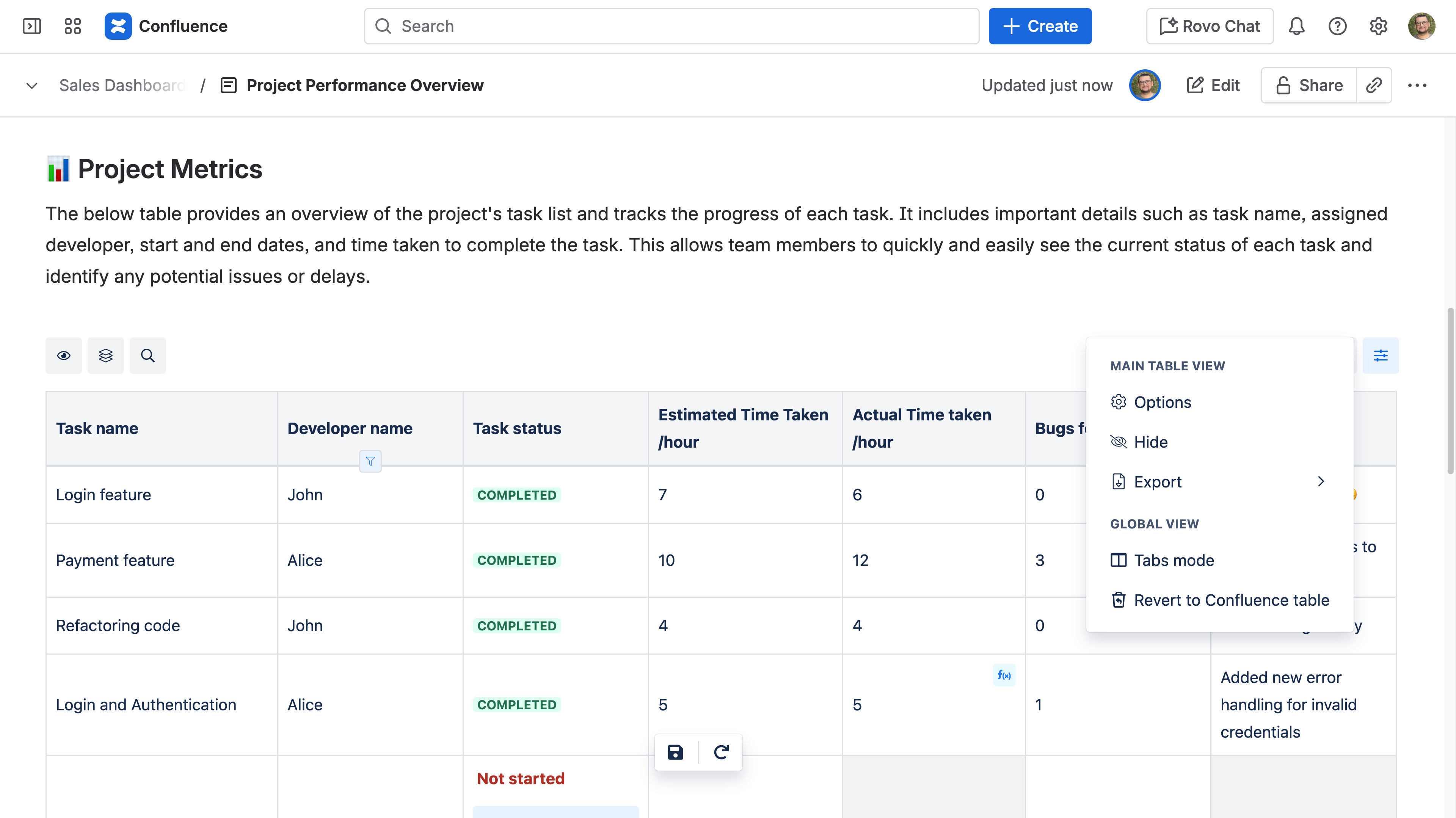Toggle the Developer name column filter

(x=370, y=462)
